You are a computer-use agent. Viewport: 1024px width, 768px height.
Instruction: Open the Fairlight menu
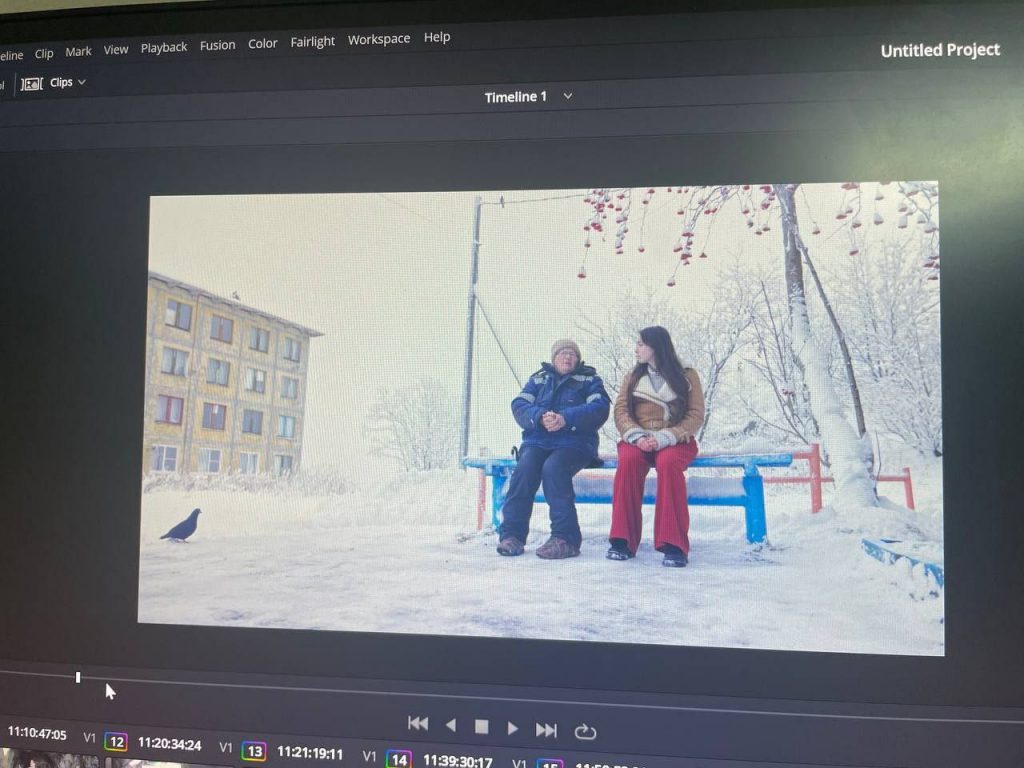[313, 41]
